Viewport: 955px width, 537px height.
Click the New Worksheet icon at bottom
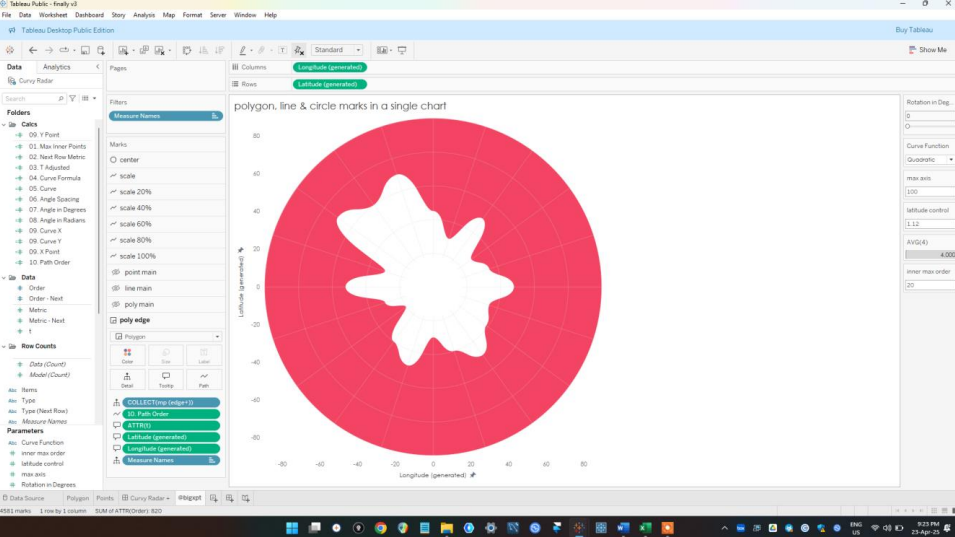pyautogui.click(x=213, y=497)
